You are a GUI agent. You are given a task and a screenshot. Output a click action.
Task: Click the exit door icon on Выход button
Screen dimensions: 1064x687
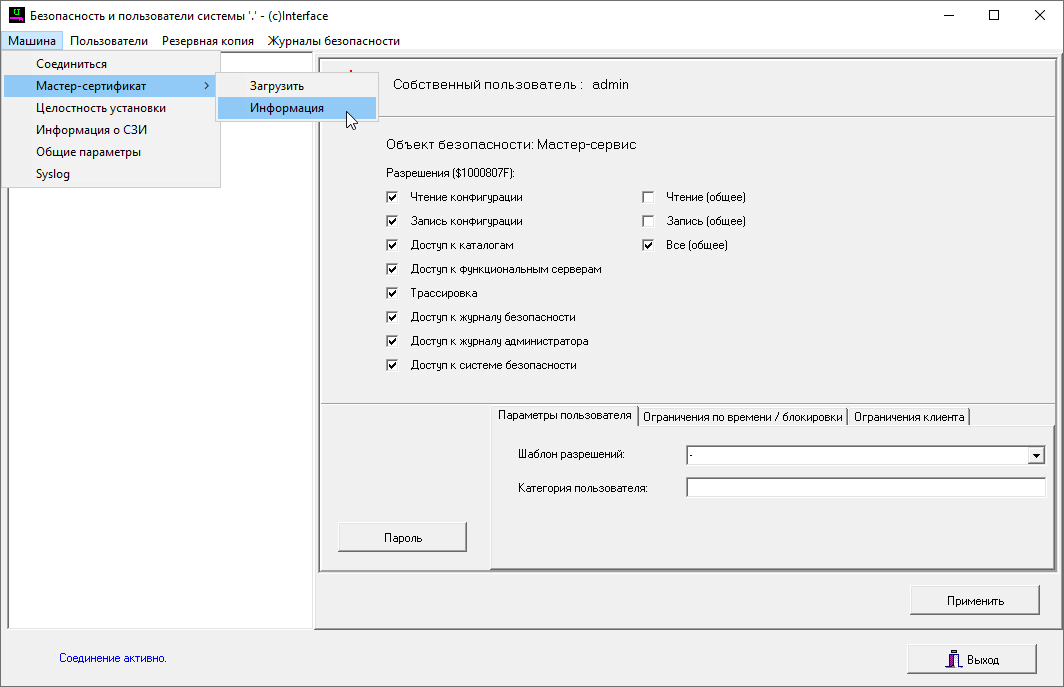[x=953, y=660]
